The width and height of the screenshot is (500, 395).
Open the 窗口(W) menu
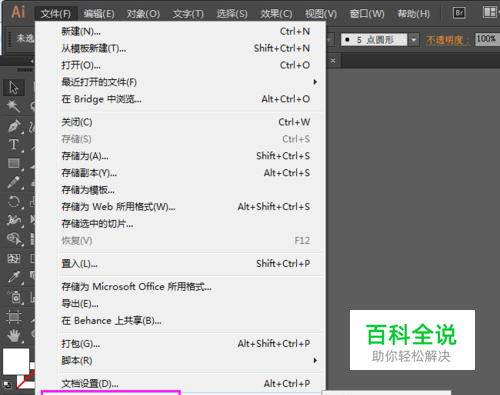pyautogui.click(x=367, y=14)
